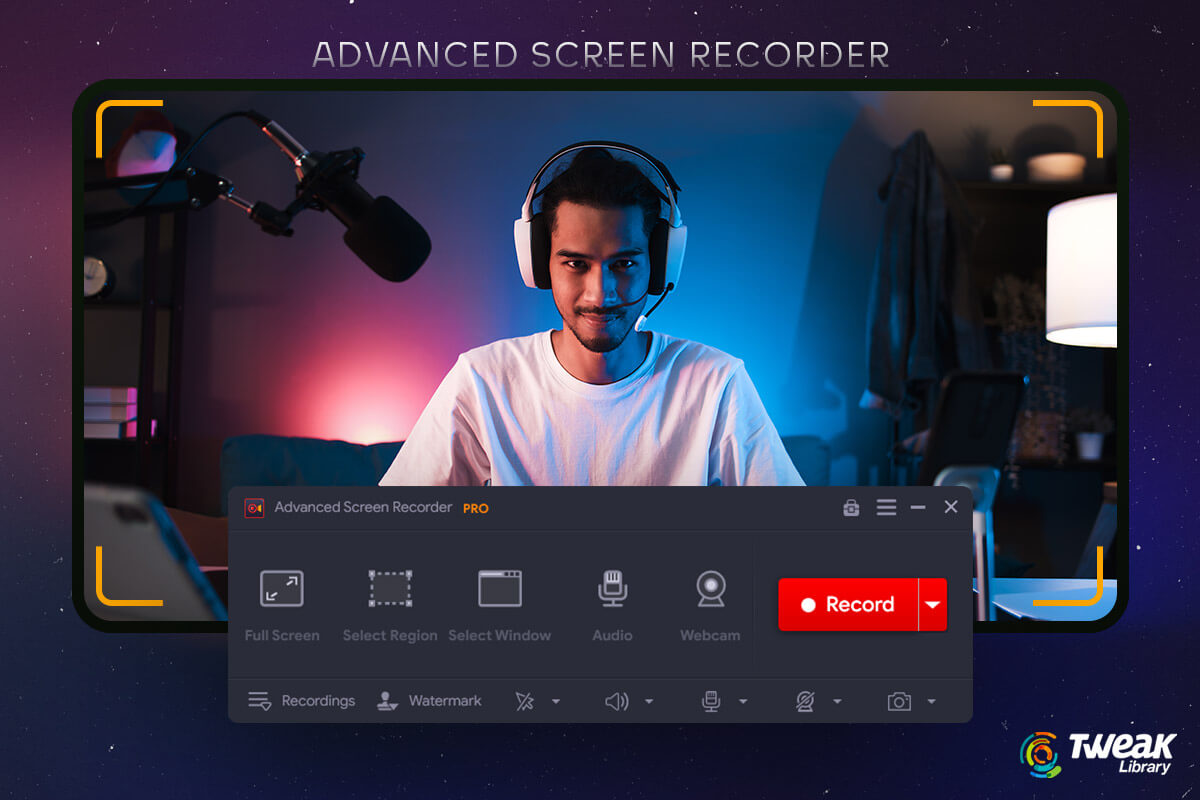Open speaker volume dropdown menu
1200x800 pixels.
650,700
